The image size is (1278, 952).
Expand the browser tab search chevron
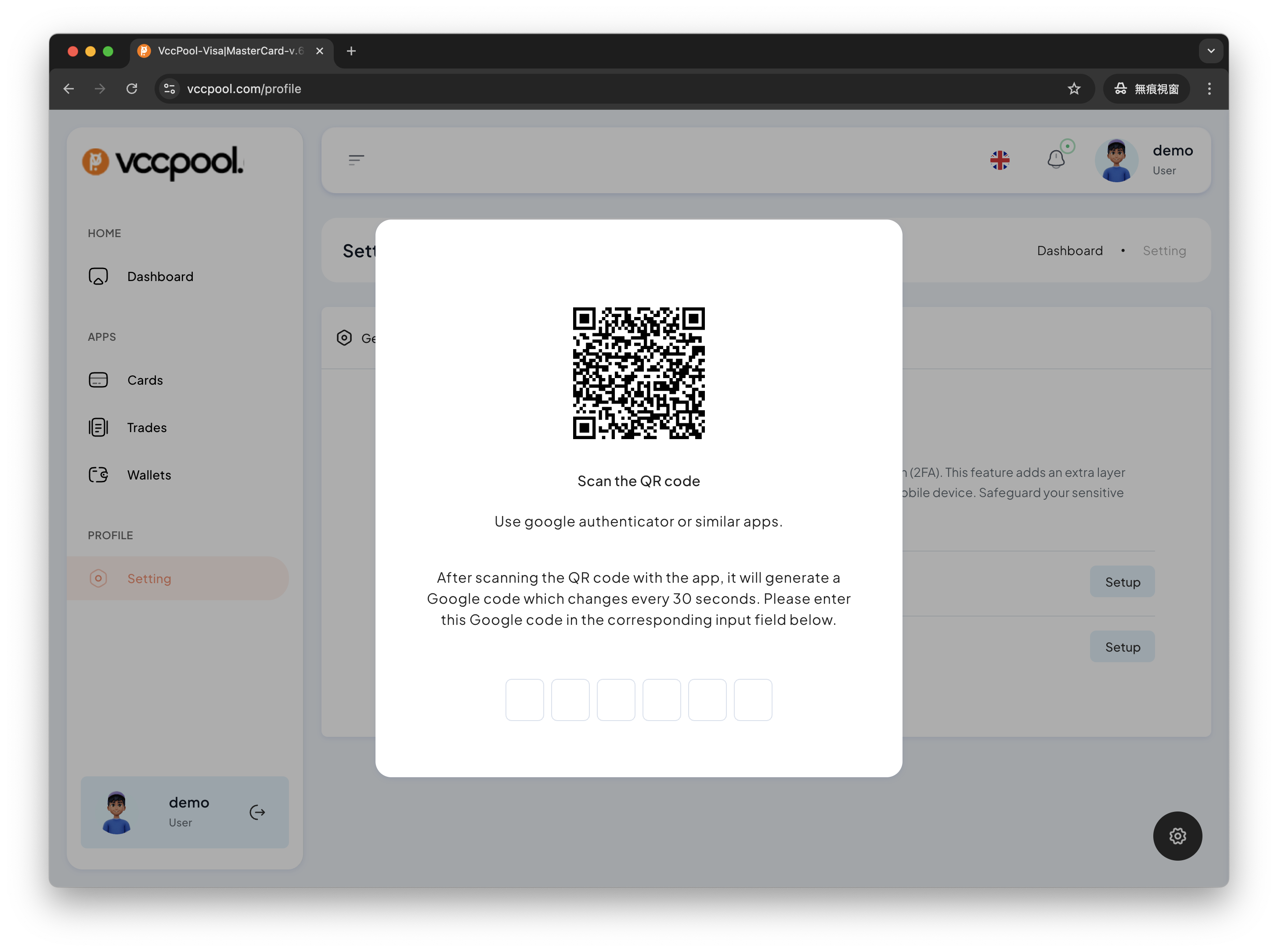[x=1210, y=50]
